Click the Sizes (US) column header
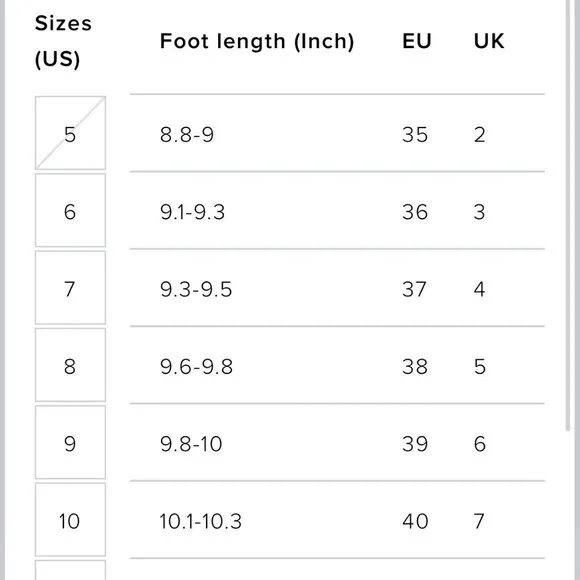Viewport: 580px width, 580px height. coord(63,41)
